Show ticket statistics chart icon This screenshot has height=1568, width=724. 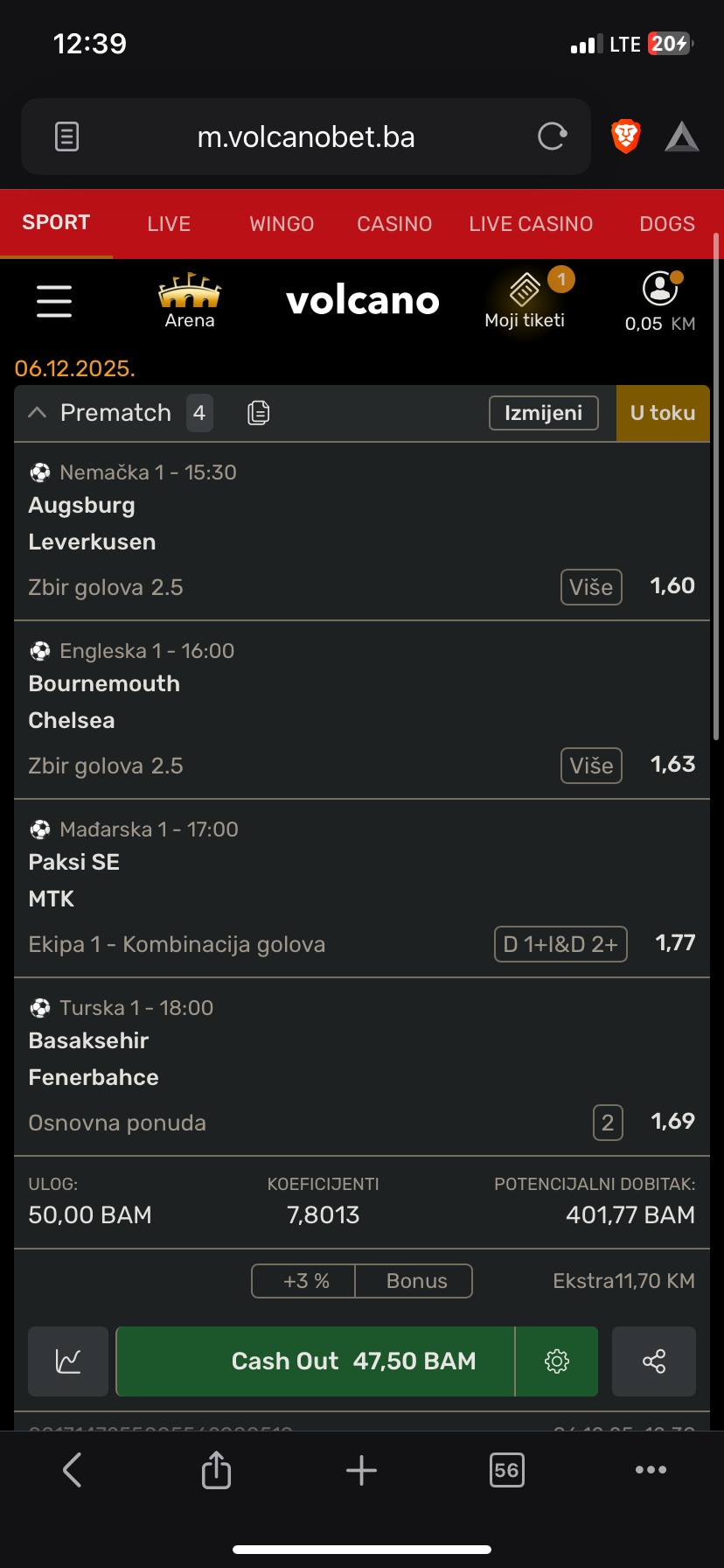pos(68,1361)
